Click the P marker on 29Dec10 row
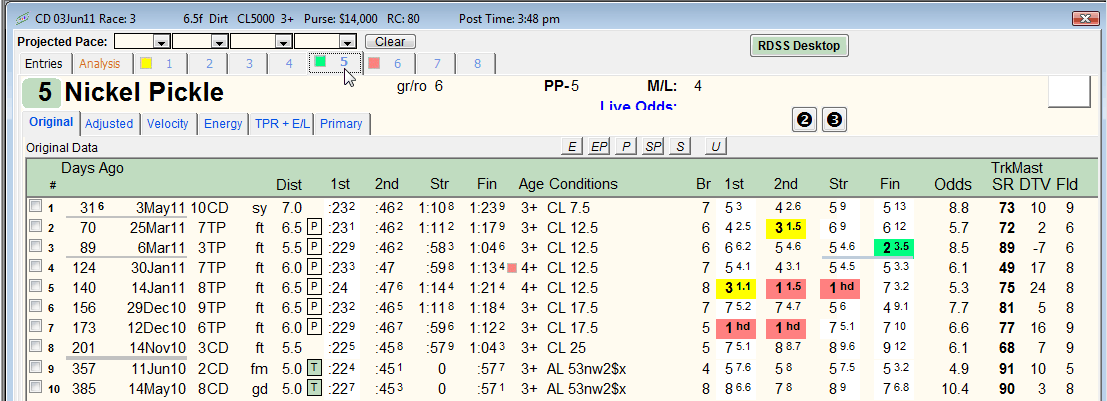This screenshot has height=401, width=1107. (315, 309)
